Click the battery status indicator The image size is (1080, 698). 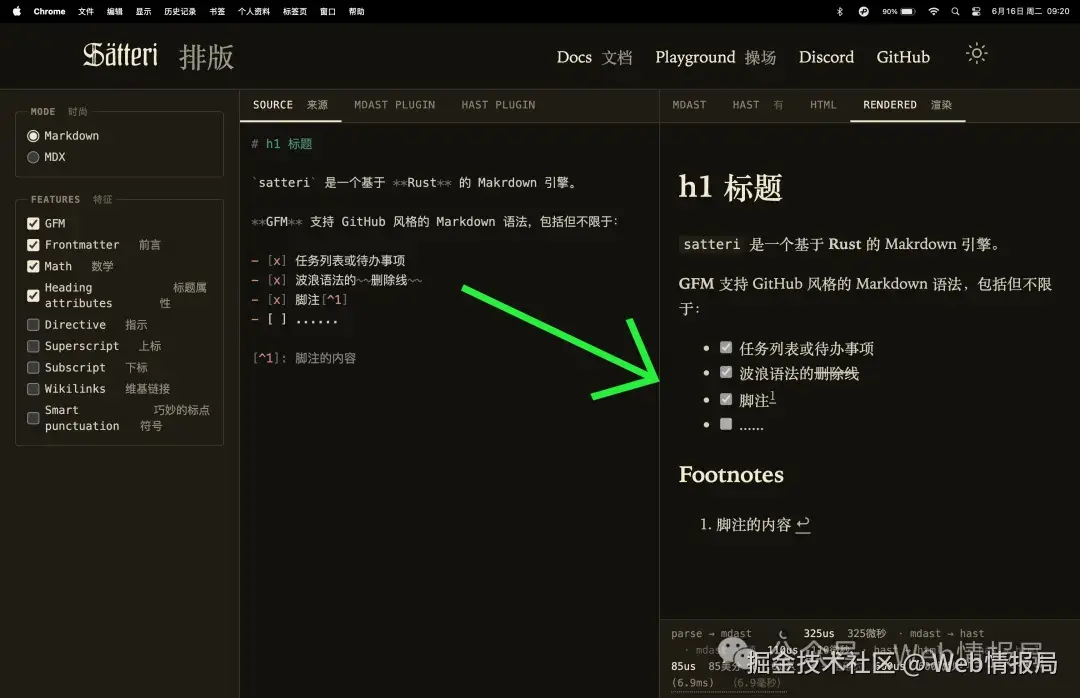click(x=899, y=11)
